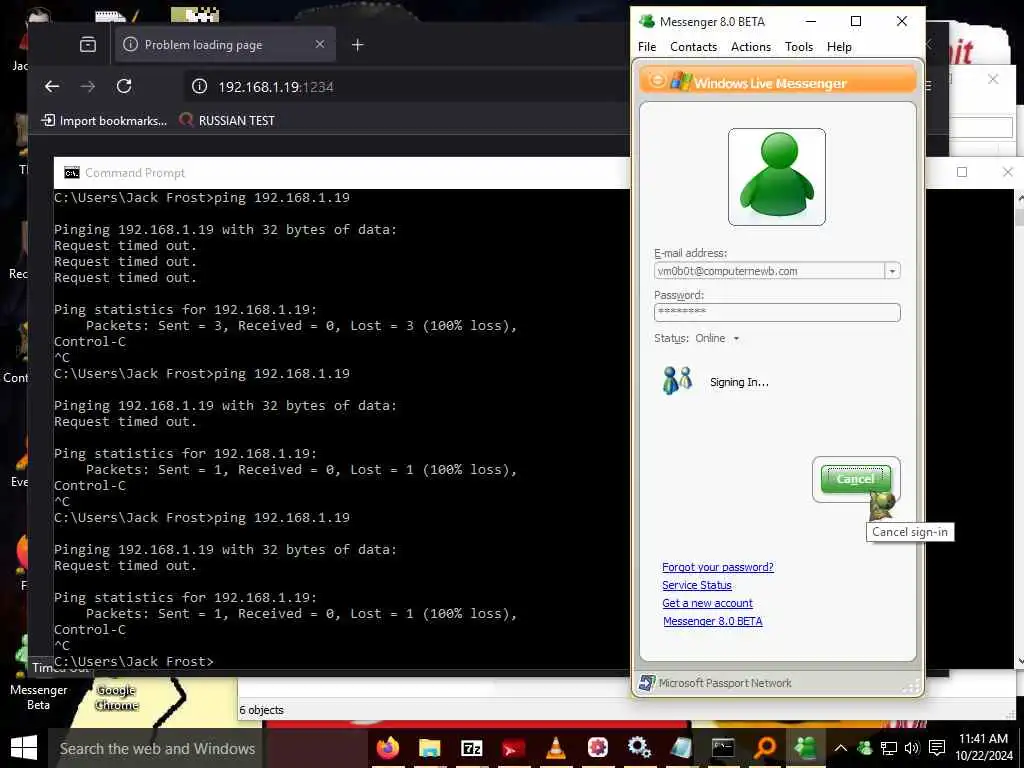The width and height of the screenshot is (1024, 768).
Task: Click the Messenger e-mail address field
Action: click(x=769, y=271)
